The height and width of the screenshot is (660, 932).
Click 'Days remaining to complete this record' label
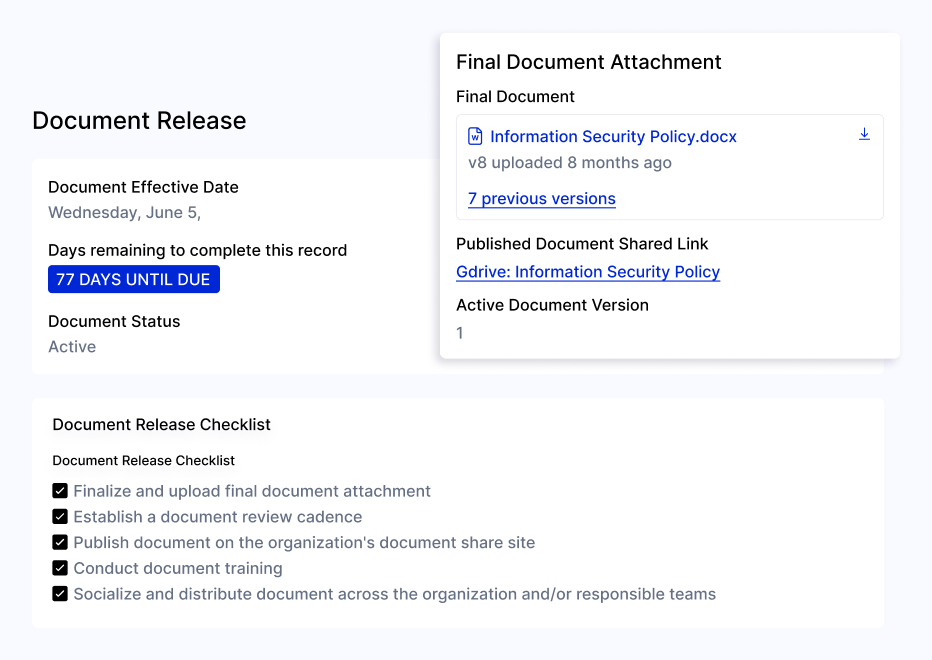click(197, 251)
